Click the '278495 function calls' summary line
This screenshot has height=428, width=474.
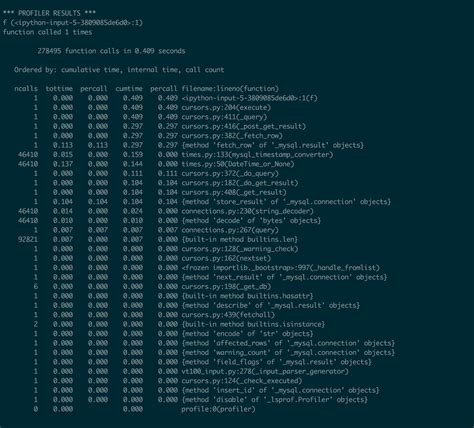(111, 51)
